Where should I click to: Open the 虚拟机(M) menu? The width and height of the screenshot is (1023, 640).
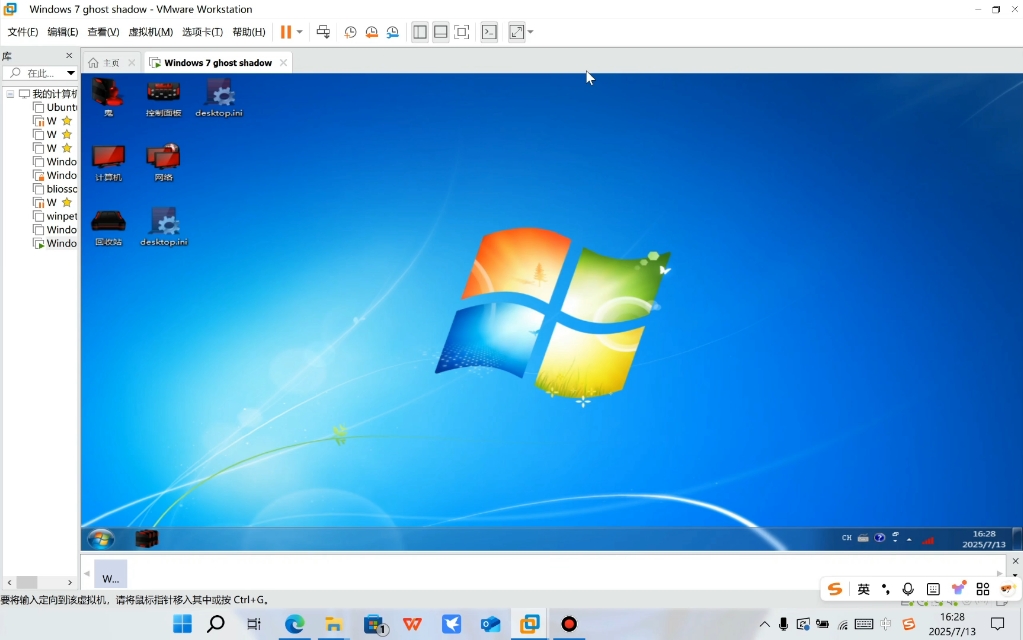(151, 32)
